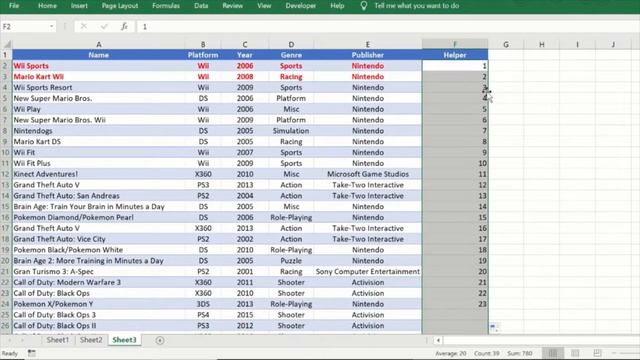Select row 12 header
Viewport: 640px width, 360px height.
(x=6, y=174)
